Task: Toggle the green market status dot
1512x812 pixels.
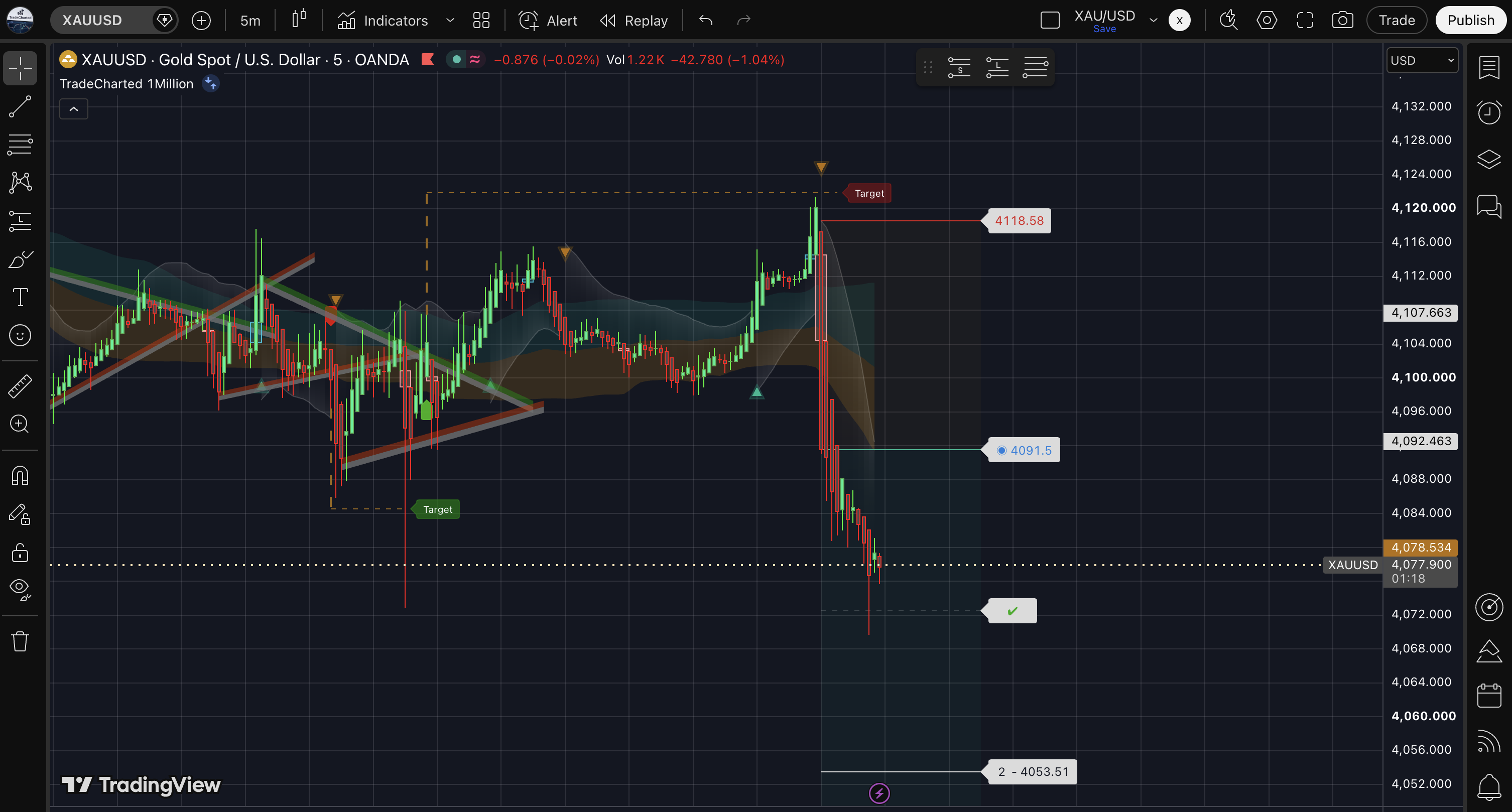Action: click(x=456, y=59)
